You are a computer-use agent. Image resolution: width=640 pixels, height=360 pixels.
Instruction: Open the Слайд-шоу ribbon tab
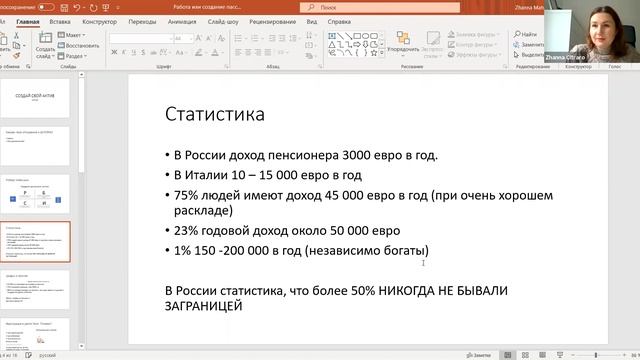[x=223, y=22]
